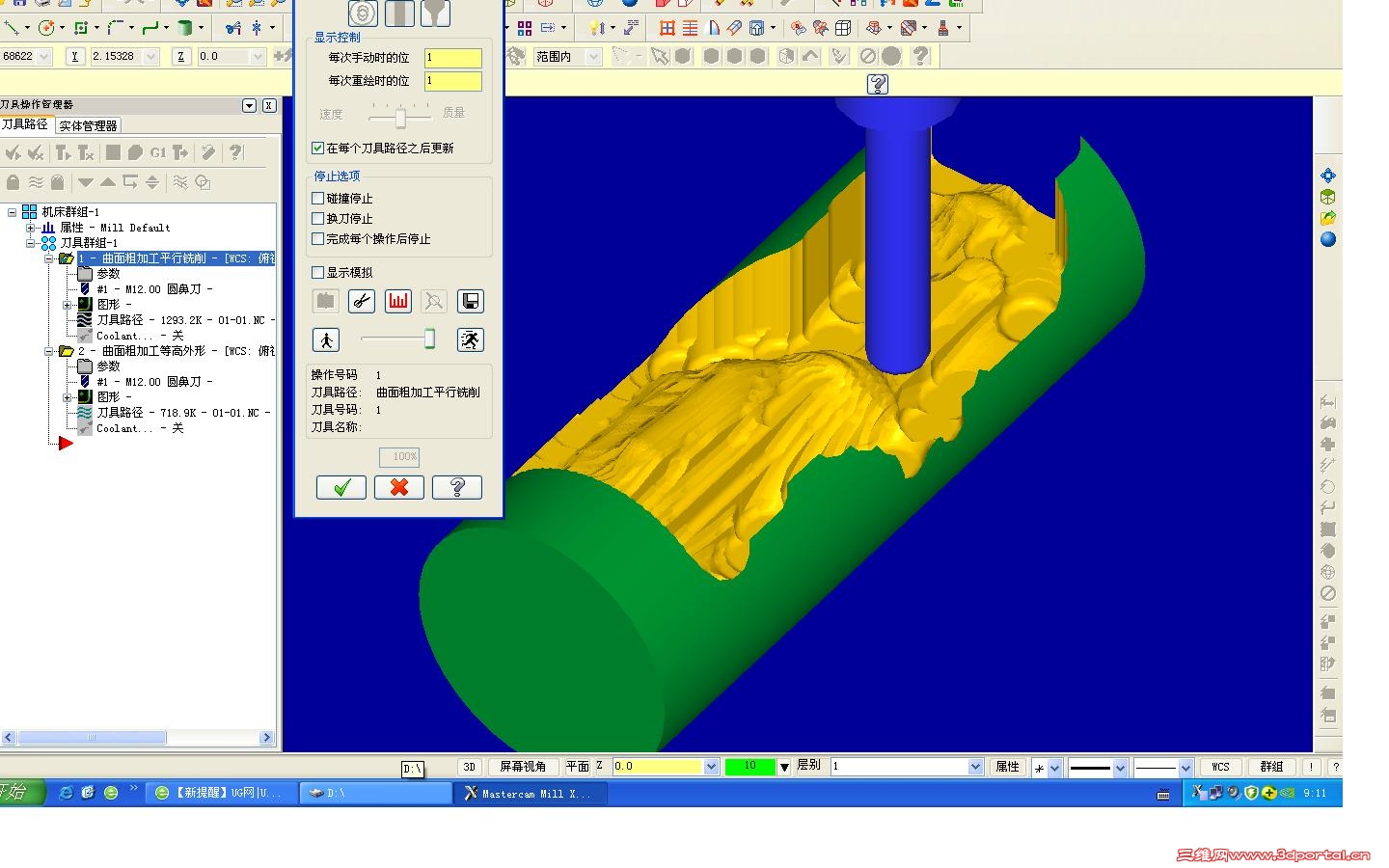Image resolution: width=1389 pixels, height=868 pixels.
Task: Open the Z coordinate dropdown
Action: click(258, 57)
